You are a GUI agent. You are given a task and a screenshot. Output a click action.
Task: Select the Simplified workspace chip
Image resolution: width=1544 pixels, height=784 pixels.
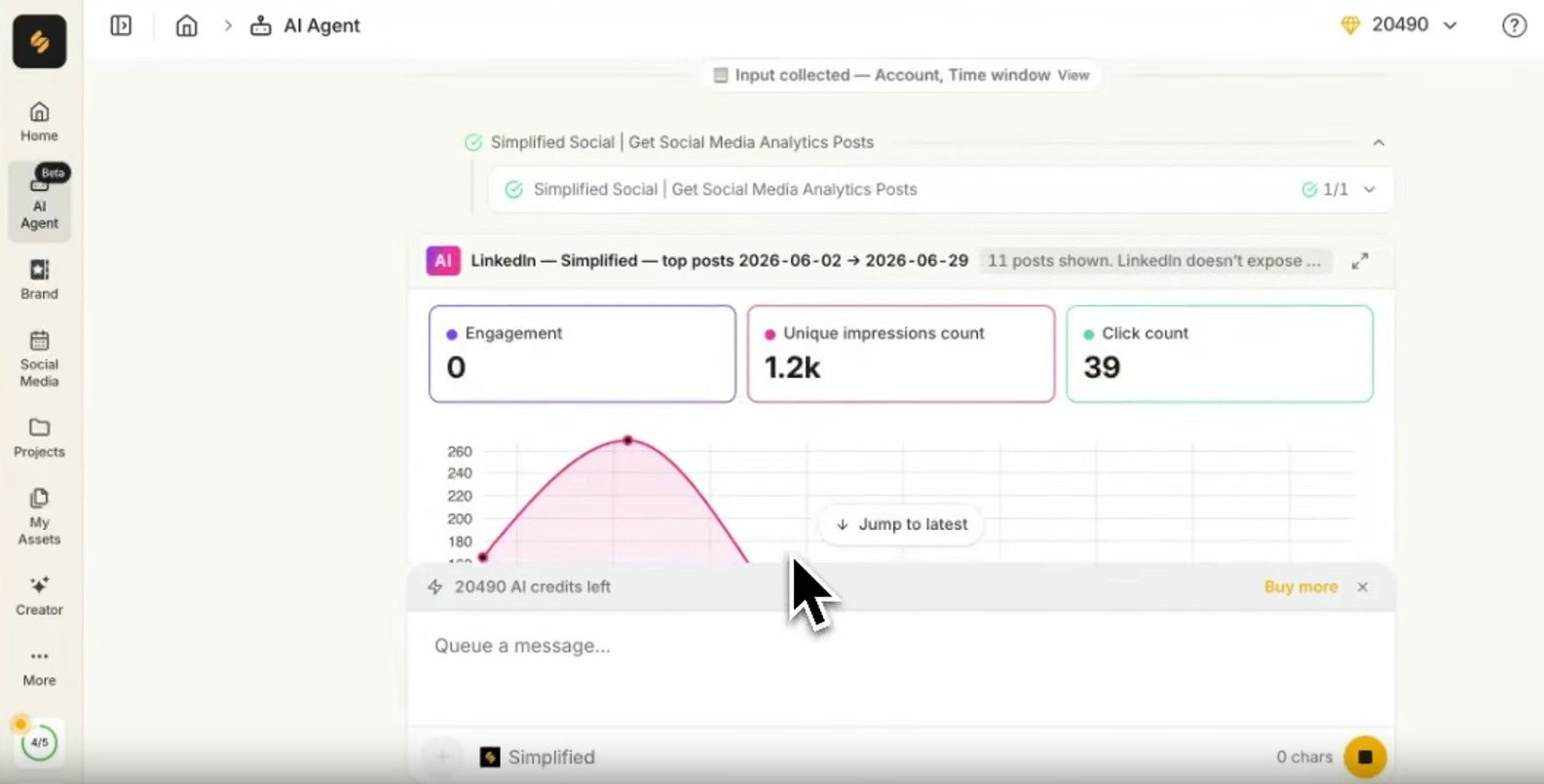click(x=538, y=757)
